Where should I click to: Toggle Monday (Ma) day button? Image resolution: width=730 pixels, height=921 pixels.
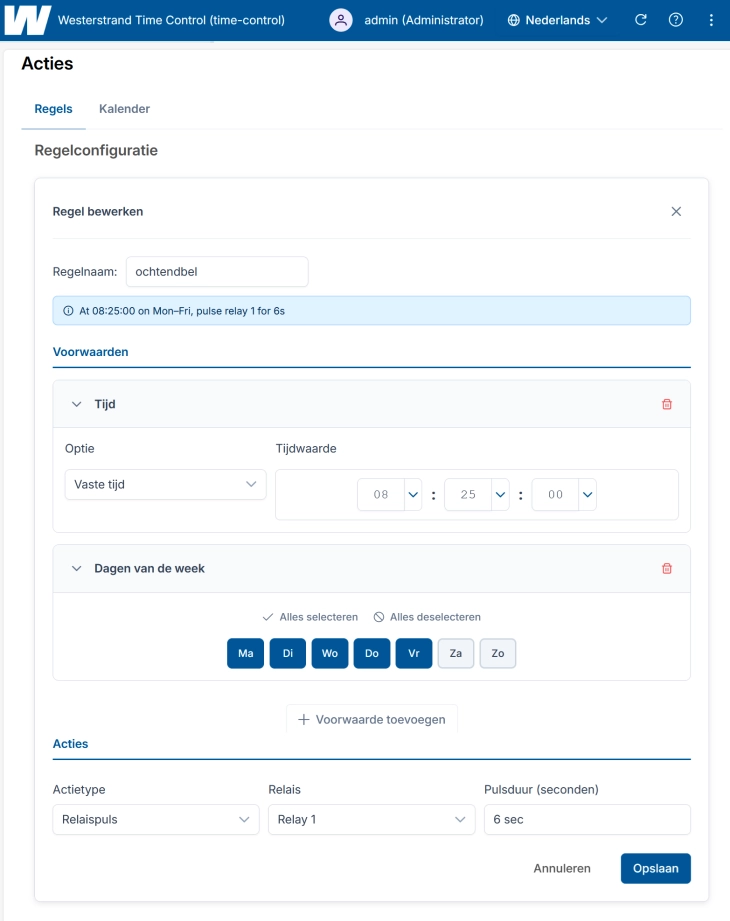click(245, 653)
